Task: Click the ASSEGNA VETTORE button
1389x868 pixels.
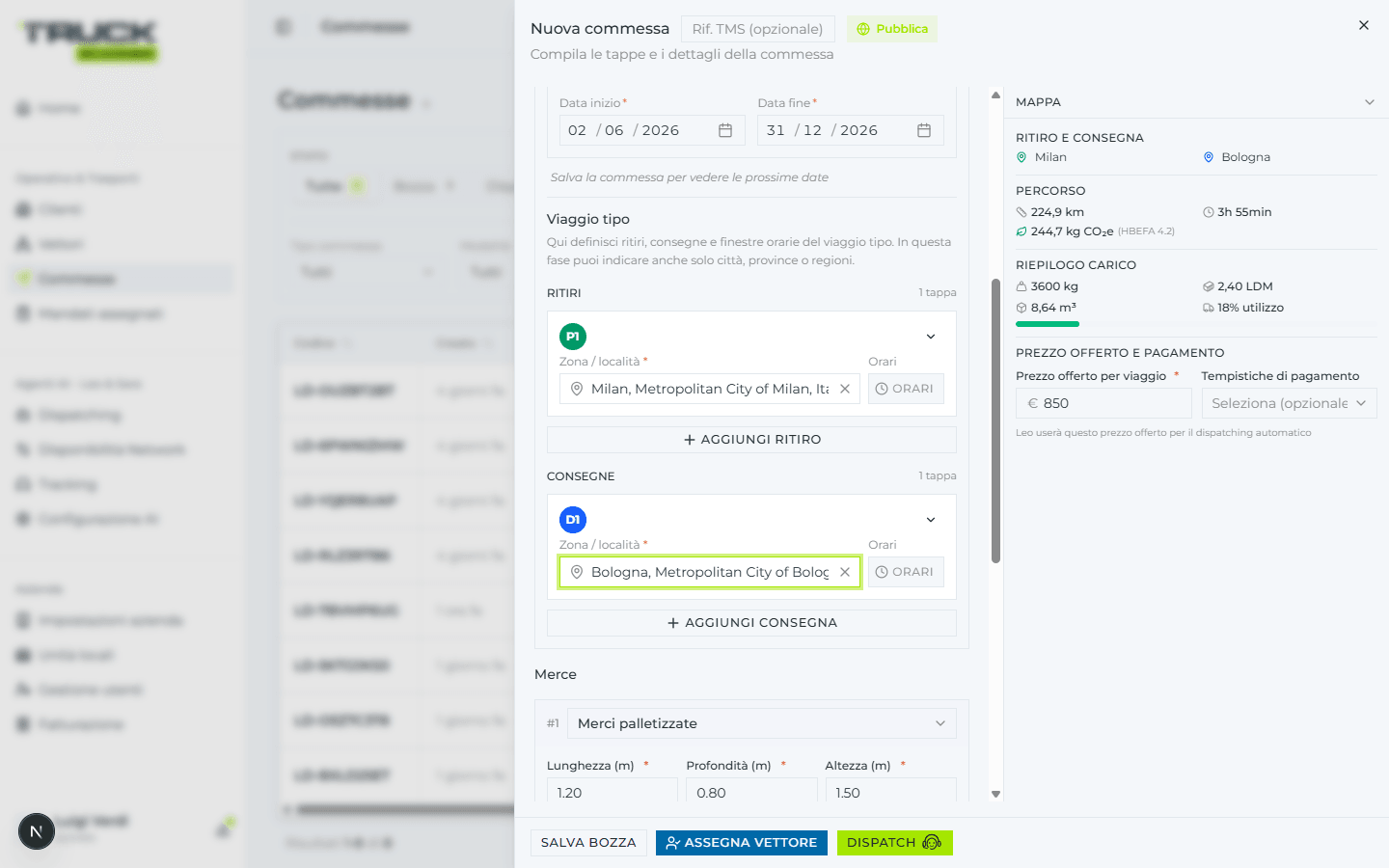Action: 742,843
